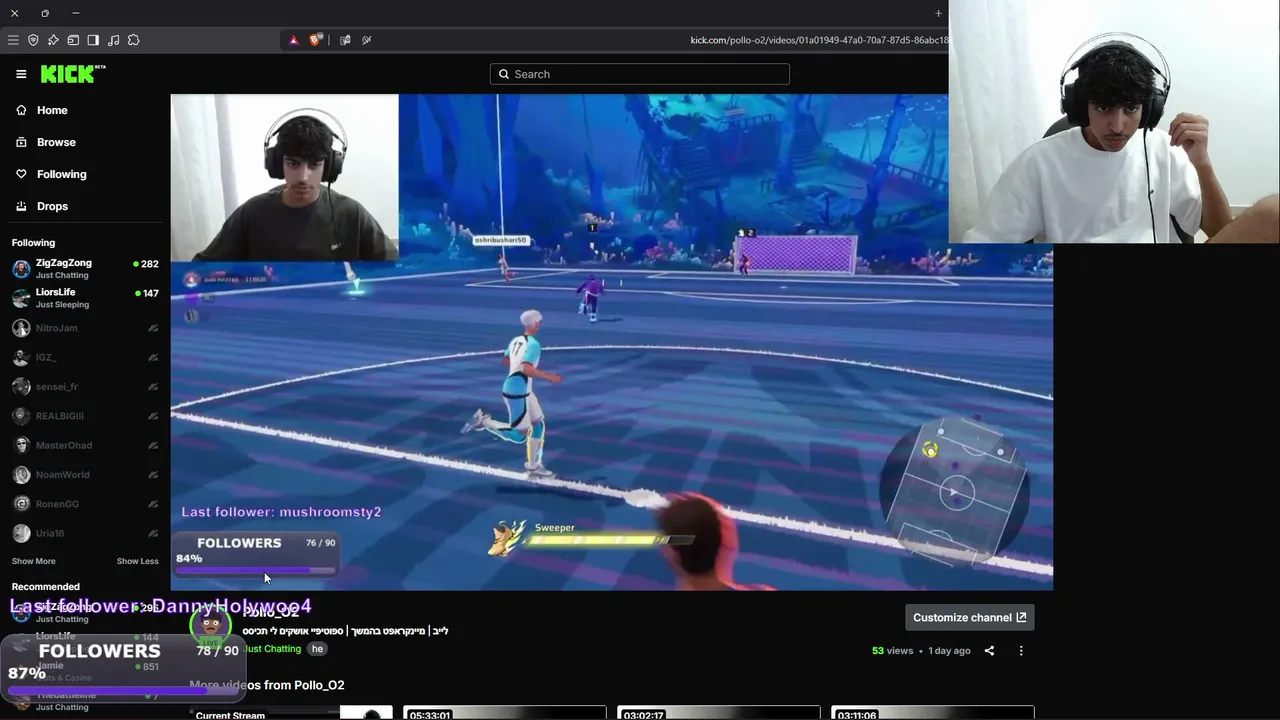Open the browser extensions puzzle icon
This screenshot has width=1280, height=720.
[x=133, y=40]
